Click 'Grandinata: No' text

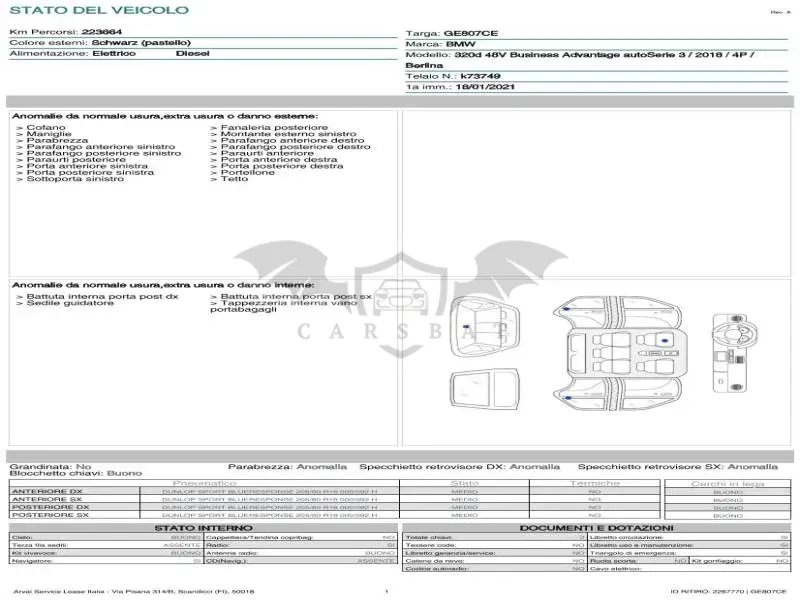coord(50,467)
